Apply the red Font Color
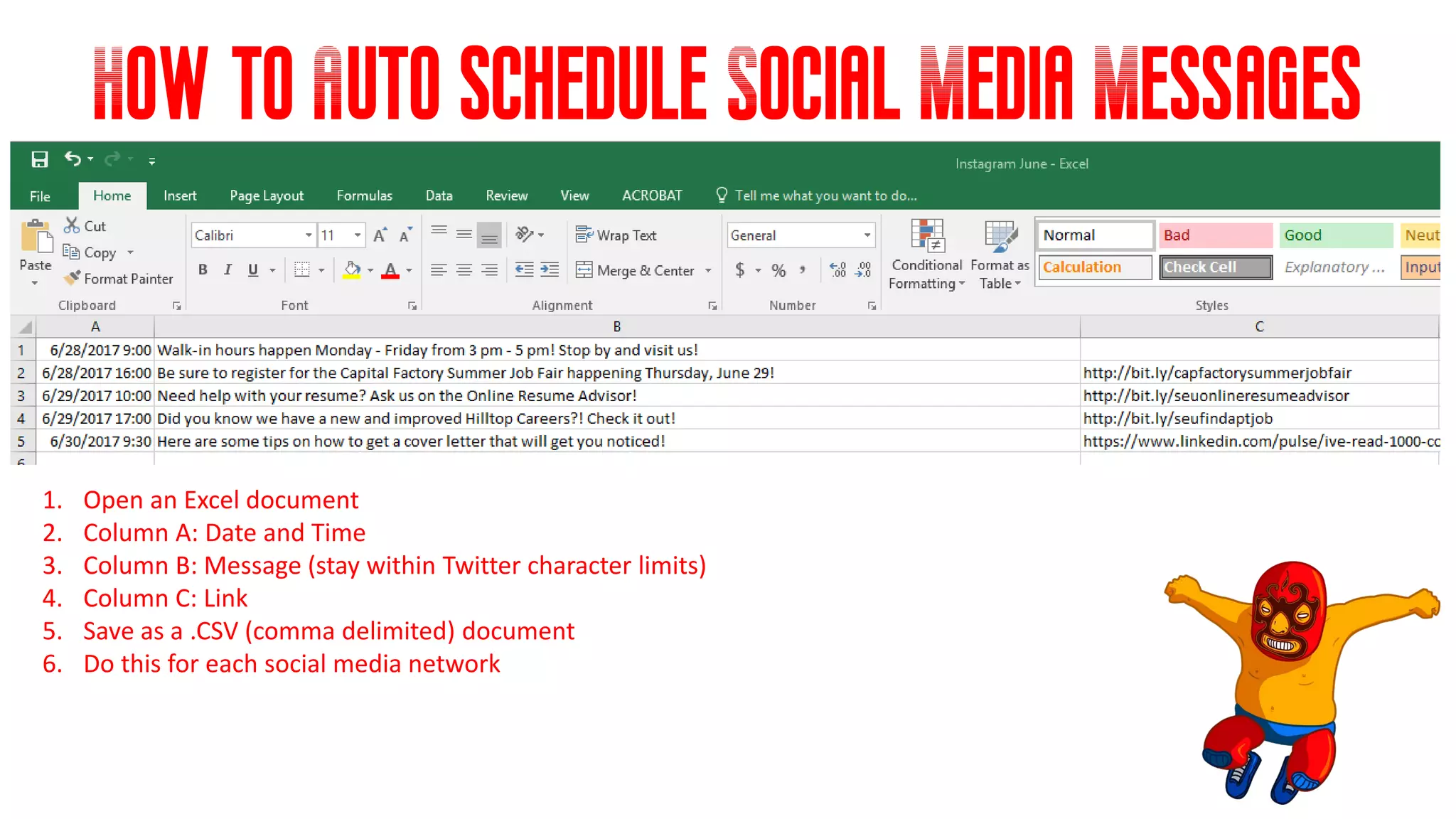 point(390,270)
